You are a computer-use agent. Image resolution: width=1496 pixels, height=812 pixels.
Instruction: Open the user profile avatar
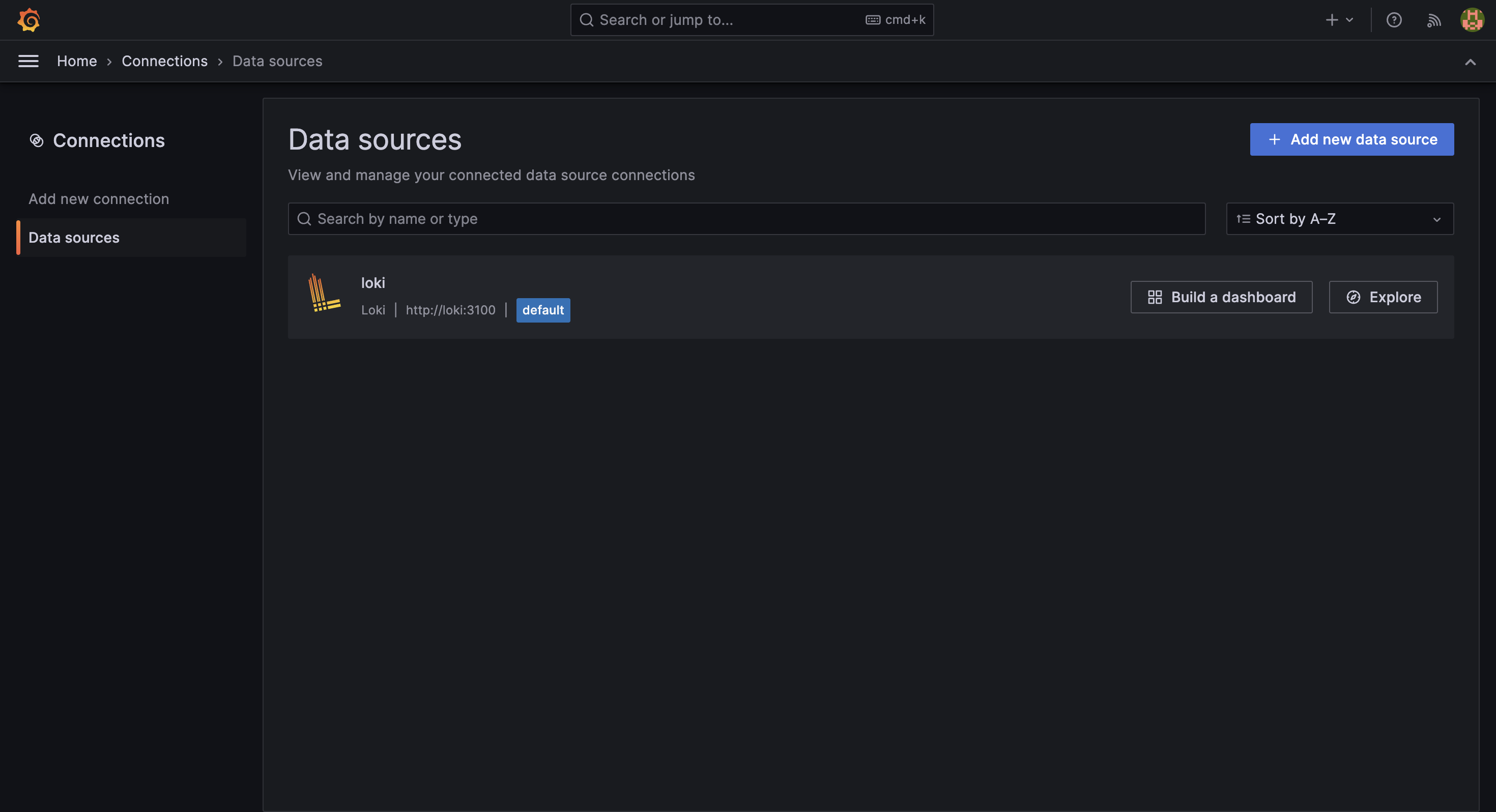pos(1472,20)
